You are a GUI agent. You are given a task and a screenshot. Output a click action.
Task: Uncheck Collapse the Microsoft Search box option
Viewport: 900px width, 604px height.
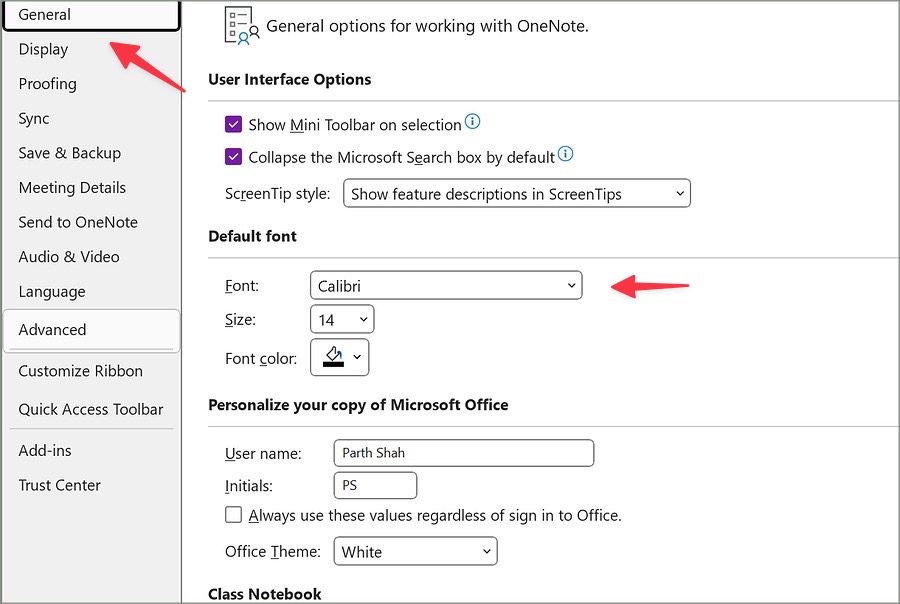click(233, 157)
